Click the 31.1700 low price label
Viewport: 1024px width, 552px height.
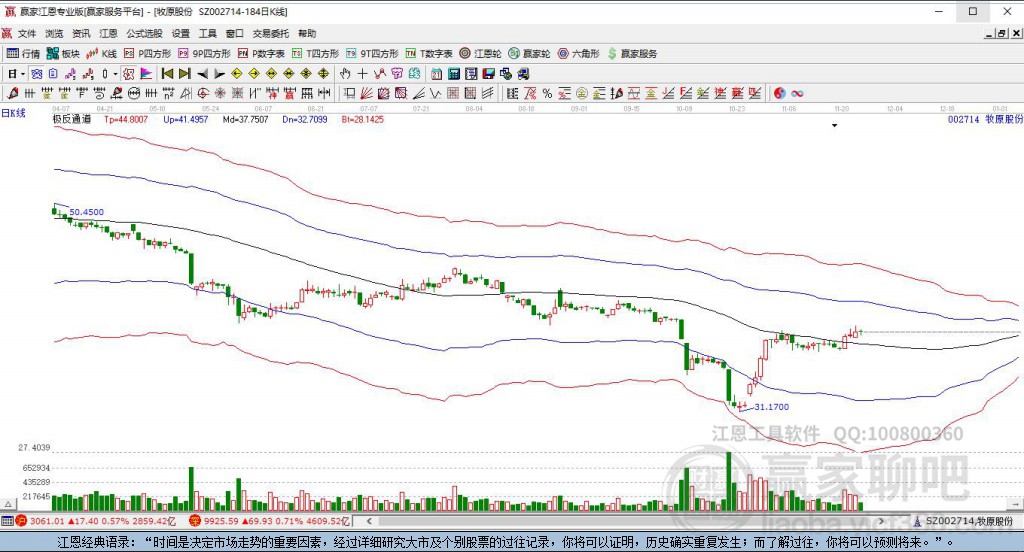pyautogui.click(x=772, y=407)
